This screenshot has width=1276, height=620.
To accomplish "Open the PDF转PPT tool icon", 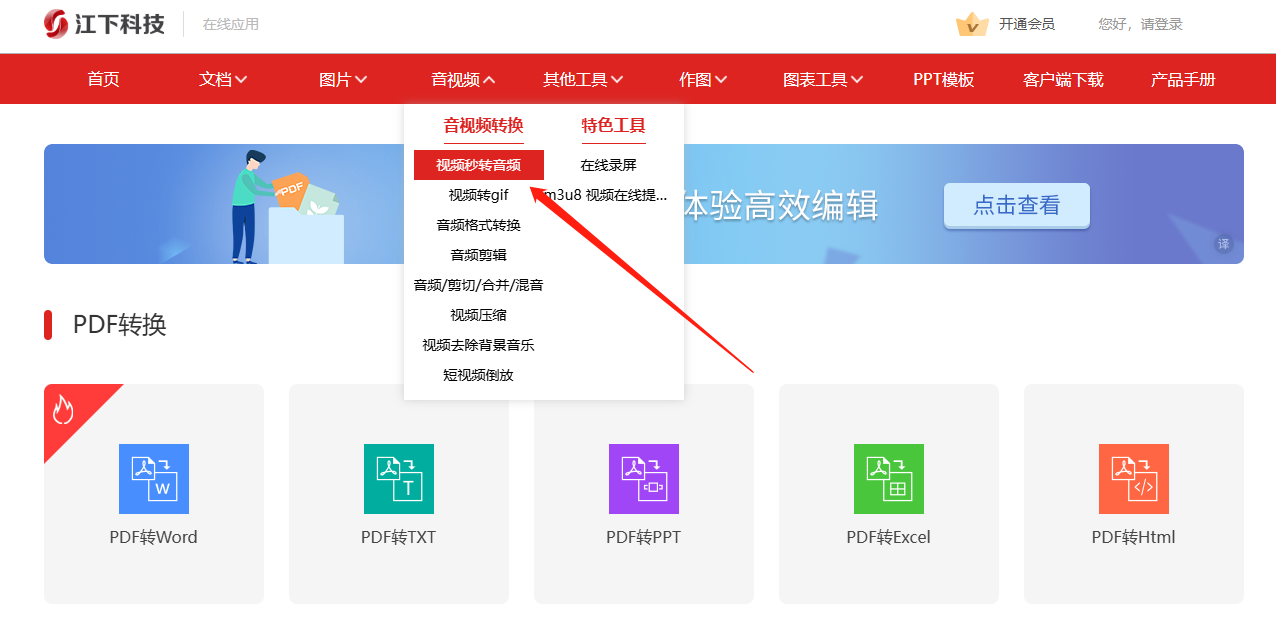I will click(644, 479).
